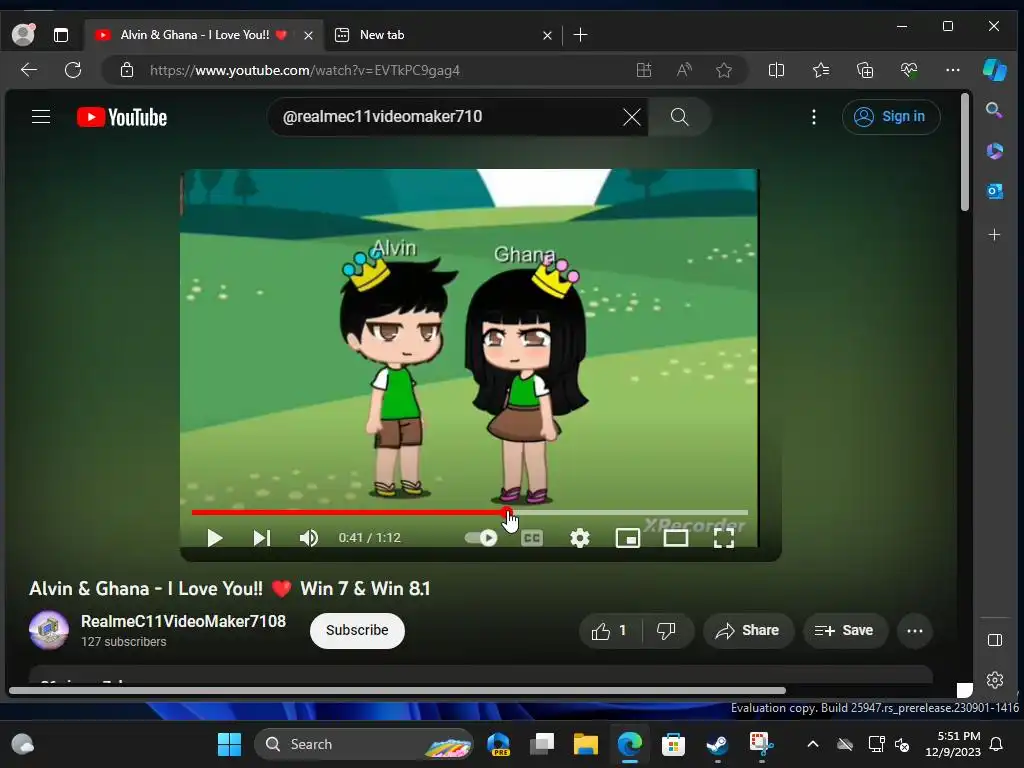Mute the video volume speaker icon
The image size is (1024, 768).
click(308, 538)
